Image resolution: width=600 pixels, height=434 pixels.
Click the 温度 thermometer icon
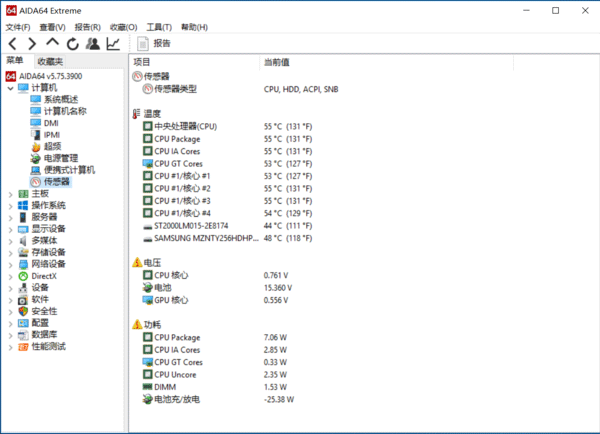pos(136,114)
